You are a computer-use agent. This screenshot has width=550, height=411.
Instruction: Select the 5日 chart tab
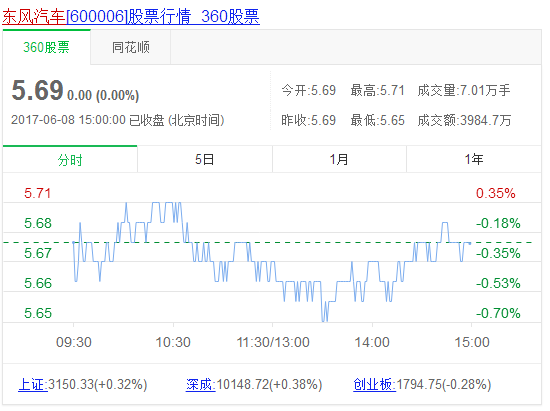click(204, 160)
